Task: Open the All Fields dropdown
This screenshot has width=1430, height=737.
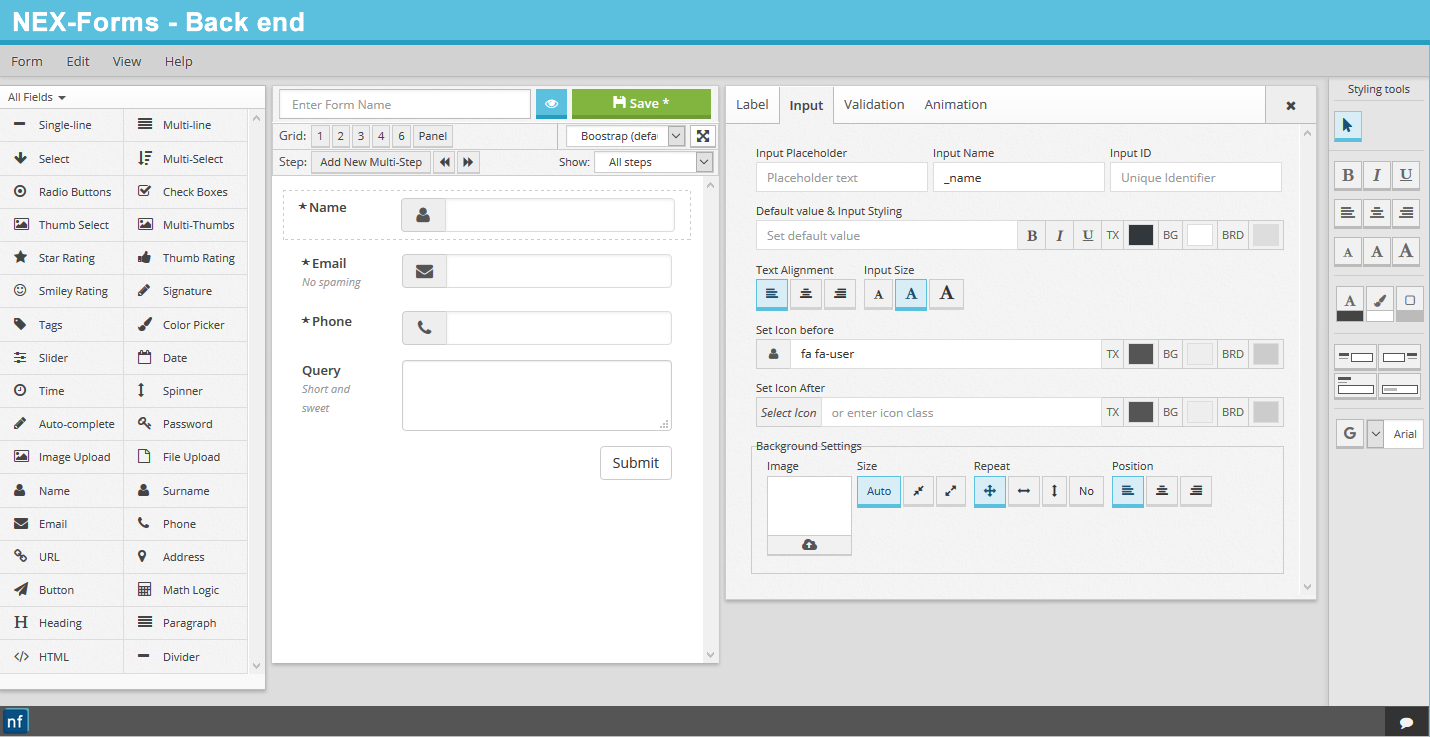Action: (37, 97)
